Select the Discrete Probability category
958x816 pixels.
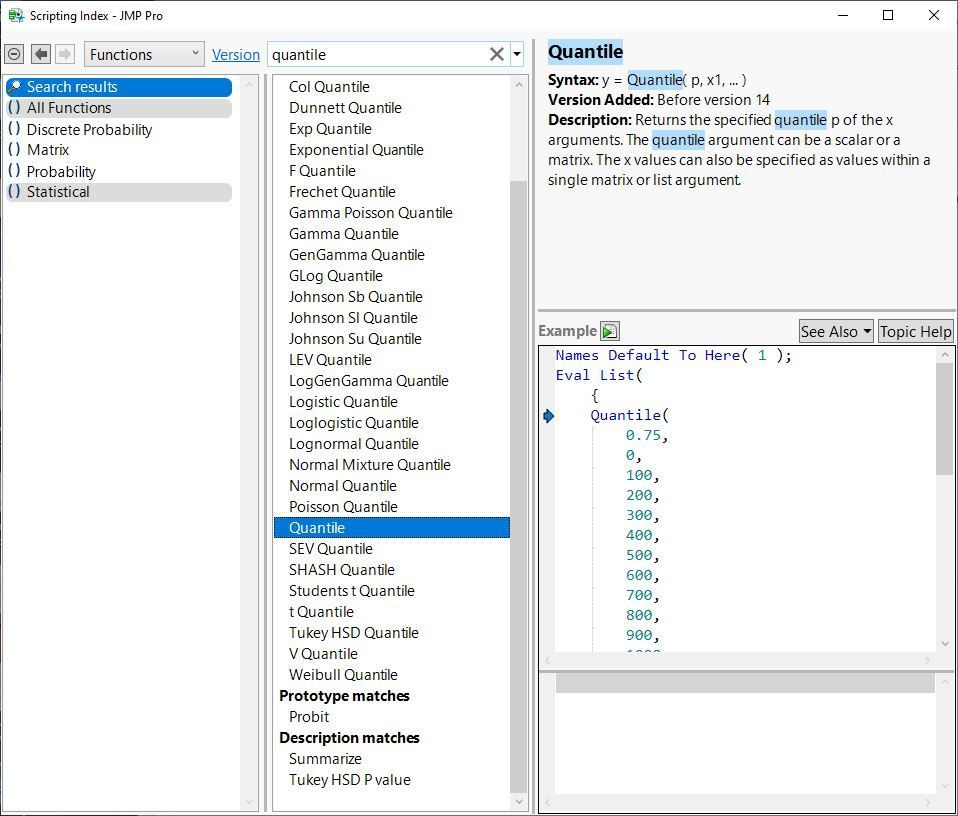(89, 129)
